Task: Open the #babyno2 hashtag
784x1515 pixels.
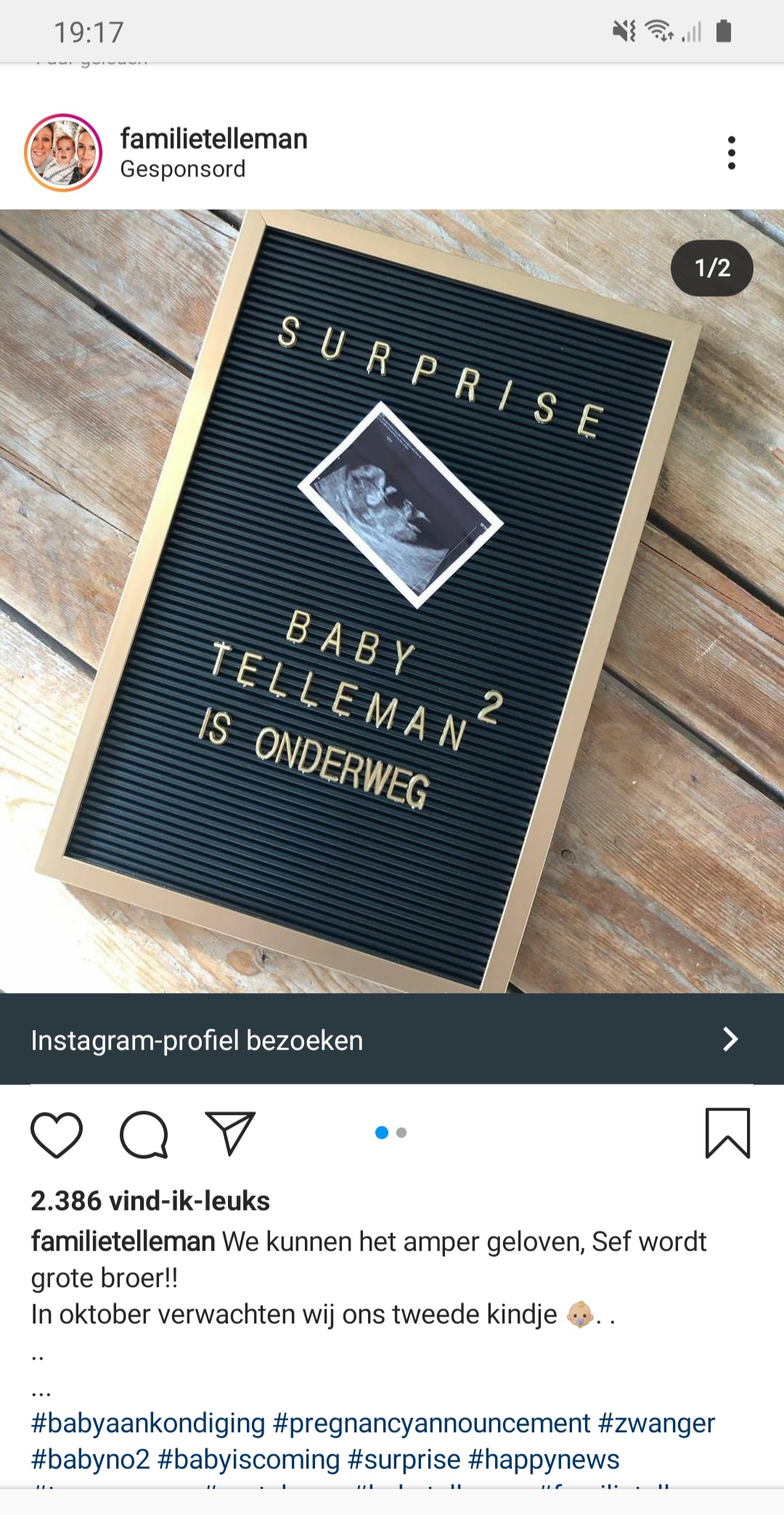Action: pyautogui.click(x=90, y=1460)
